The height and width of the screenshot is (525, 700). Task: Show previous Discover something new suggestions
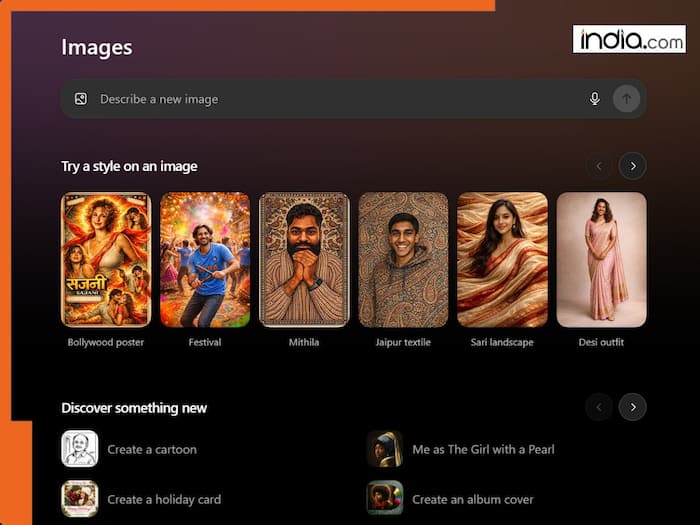(599, 406)
